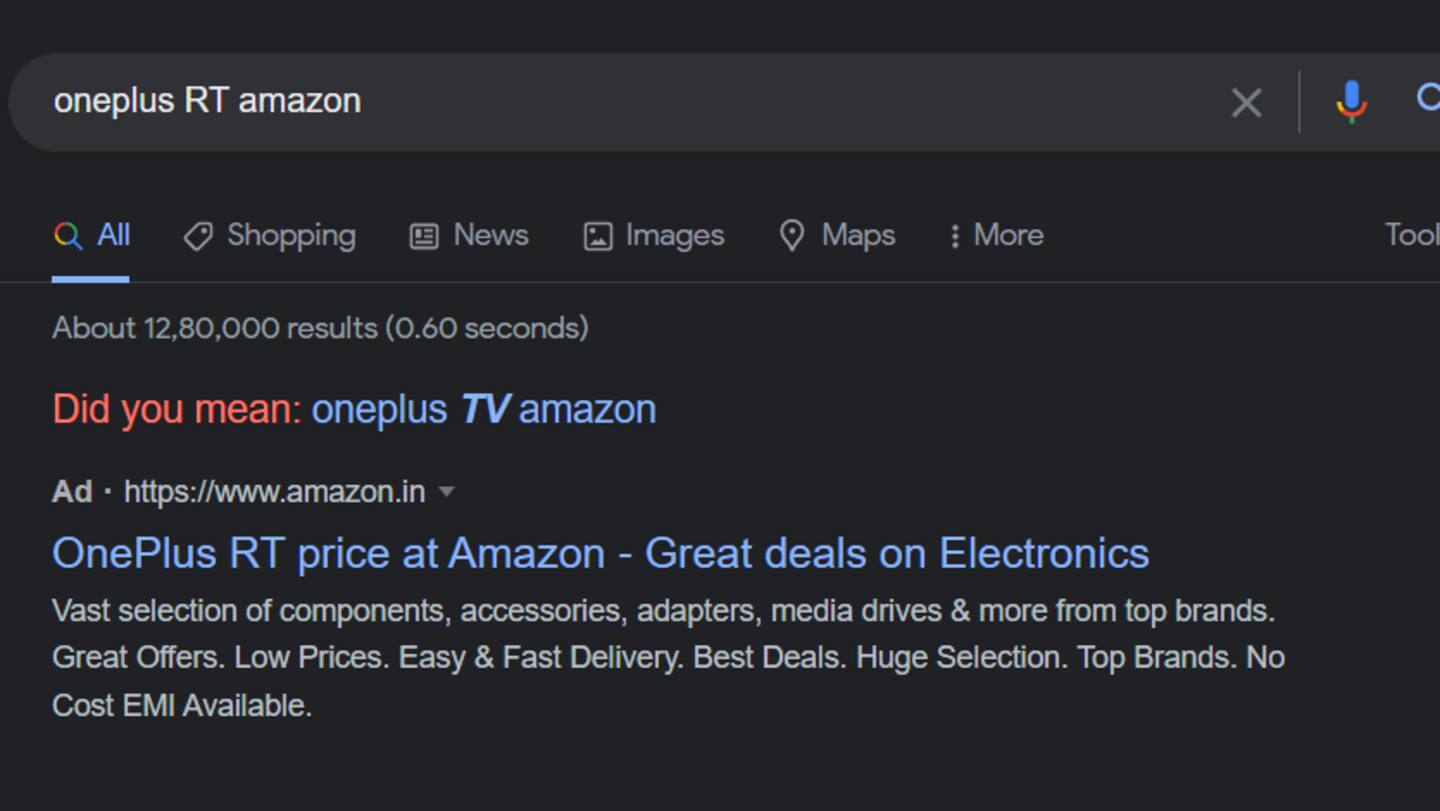Screen dimensions: 1440x811
Task: Focus the search box containing 'oneplus RT amazon'
Action: (620, 102)
